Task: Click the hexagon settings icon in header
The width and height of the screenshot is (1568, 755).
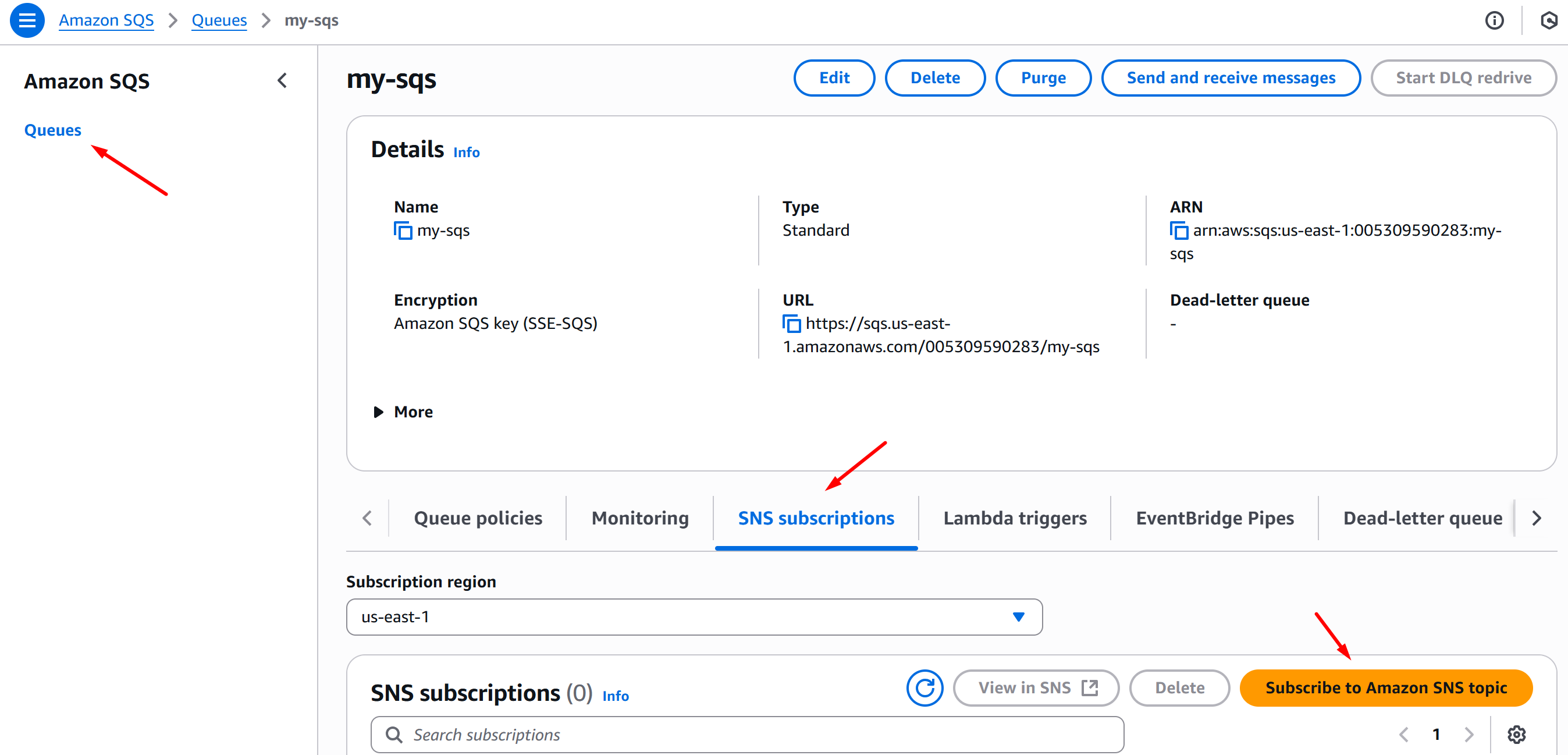Action: (1548, 20)
